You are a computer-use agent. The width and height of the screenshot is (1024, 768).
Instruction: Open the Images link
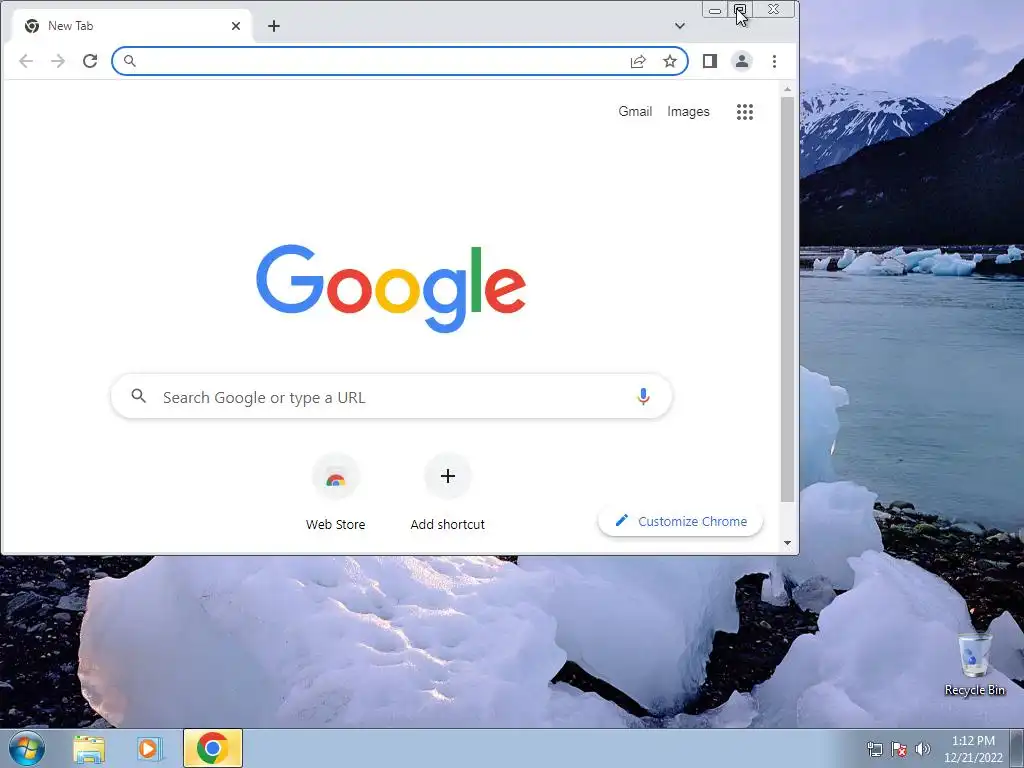click(688, 112)
